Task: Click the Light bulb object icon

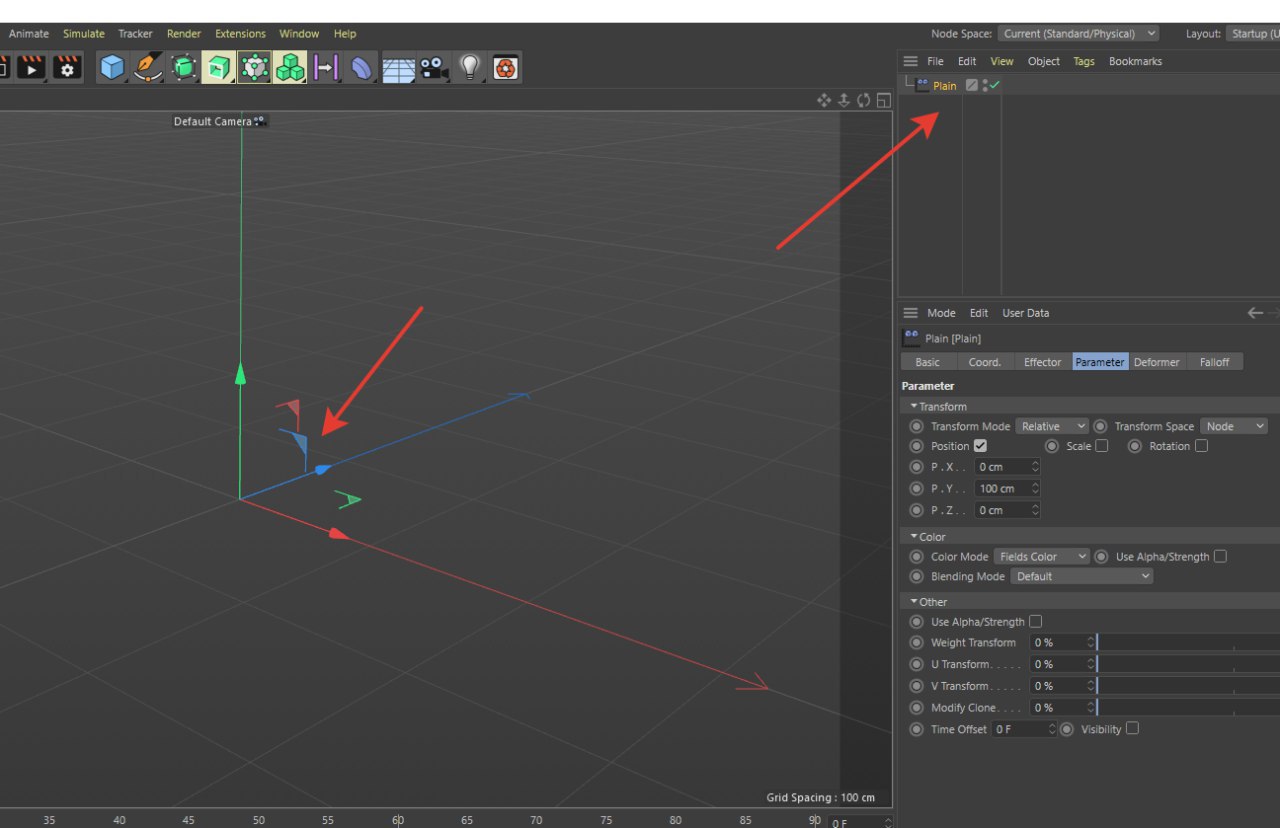Action: pos(470,67)
